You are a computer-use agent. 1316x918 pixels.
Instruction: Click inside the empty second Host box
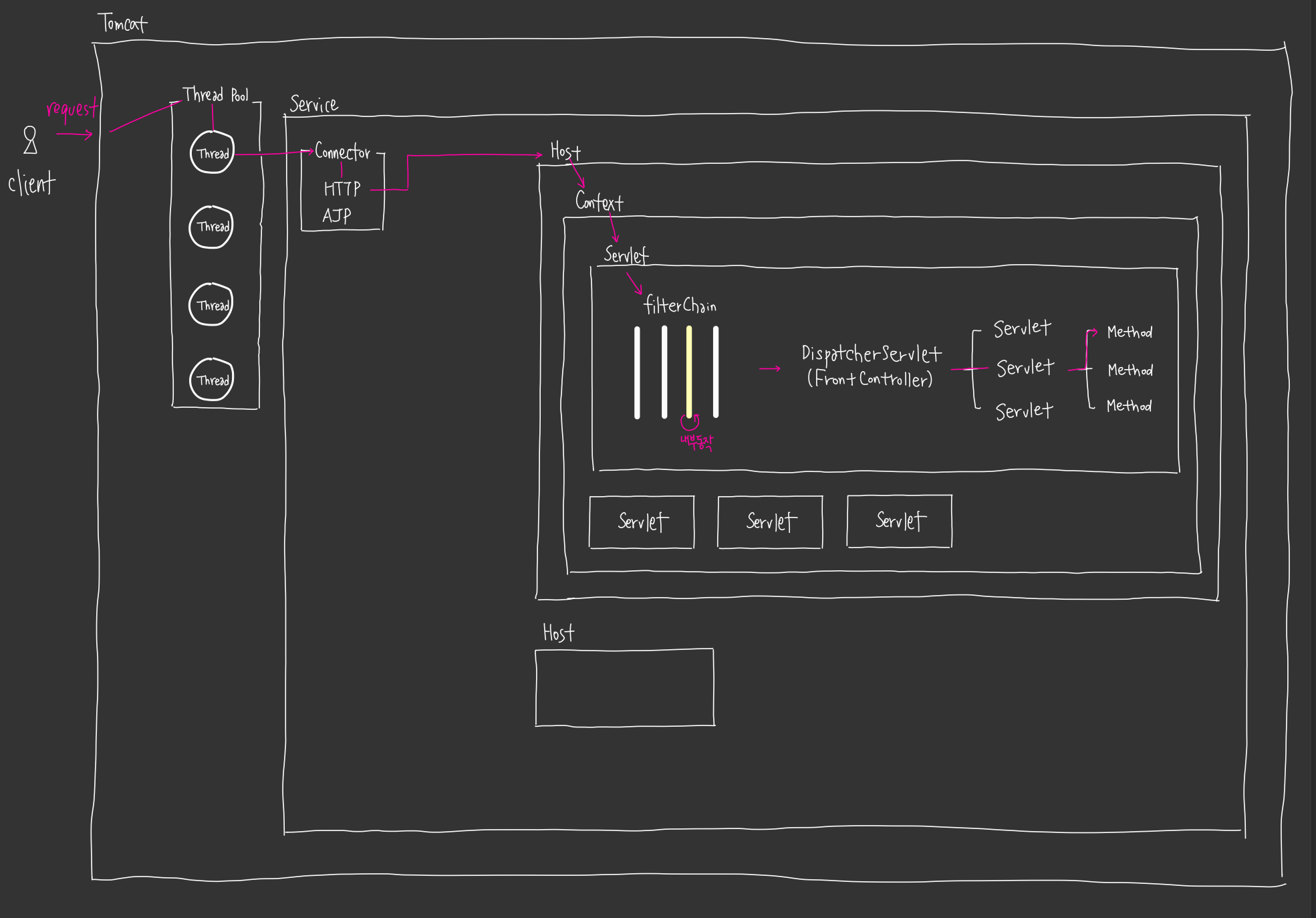pos(624,687)
